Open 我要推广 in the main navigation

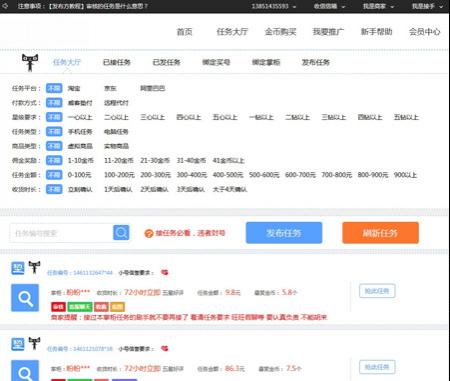328,32
